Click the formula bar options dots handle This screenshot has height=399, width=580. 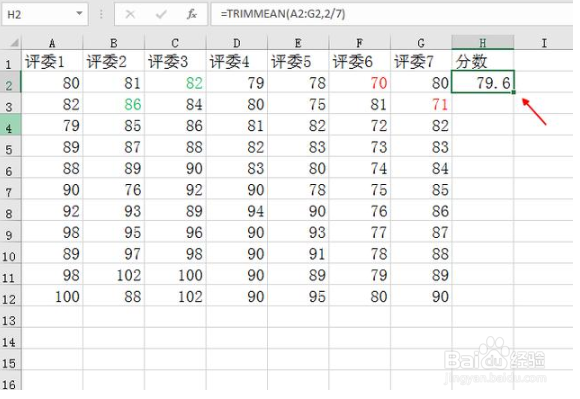pyautogui.click(x=101, y=14)
